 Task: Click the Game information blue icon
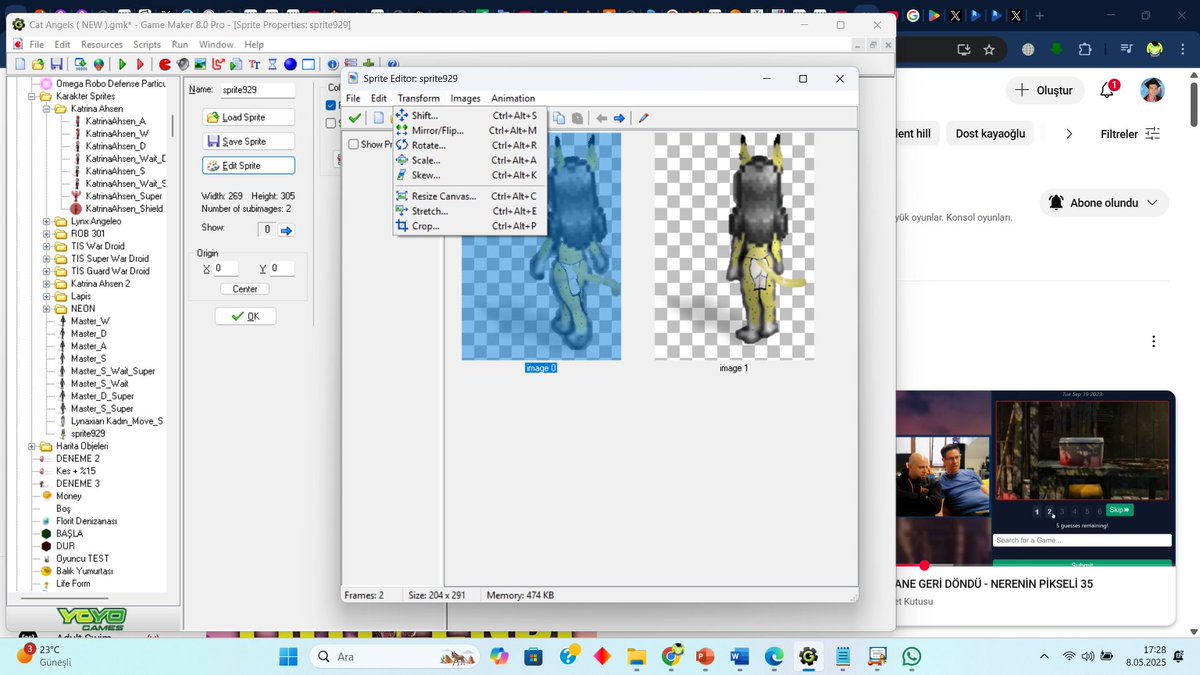(x=332, y=64)
